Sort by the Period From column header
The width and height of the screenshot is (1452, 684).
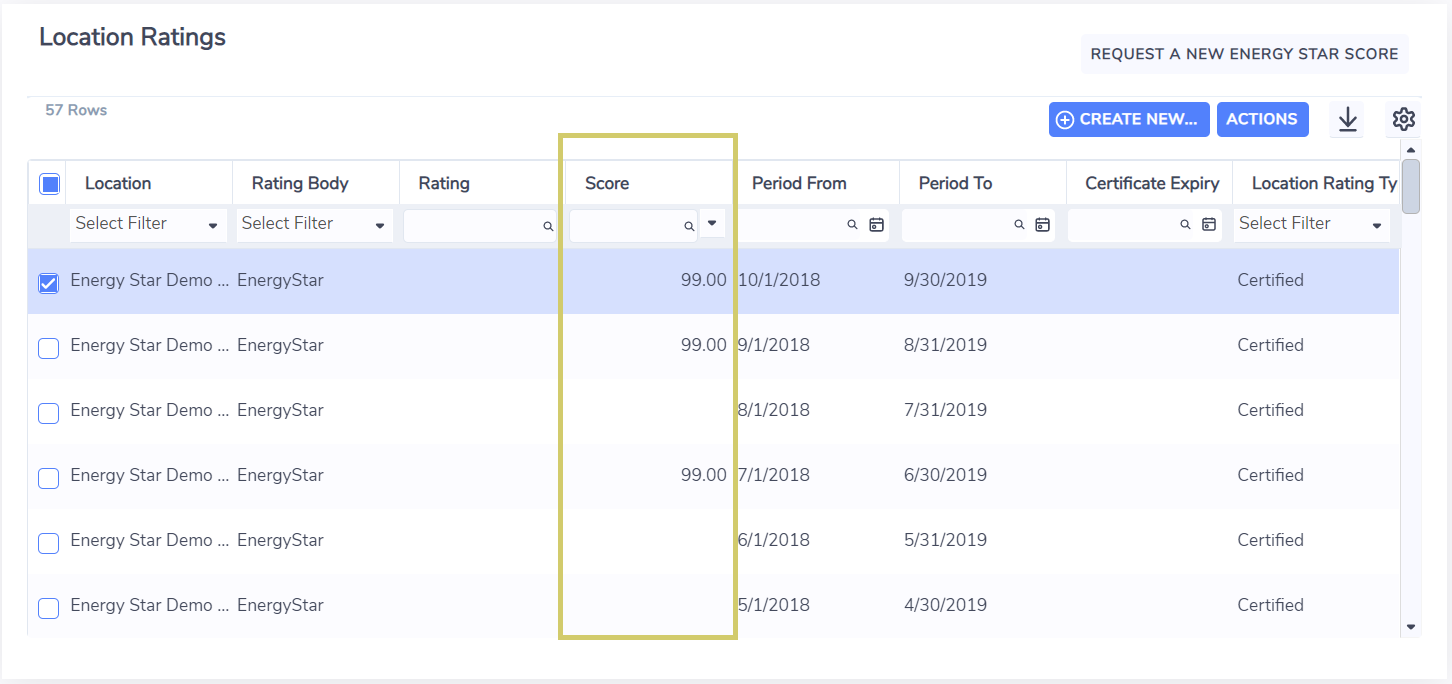(799, 183)
